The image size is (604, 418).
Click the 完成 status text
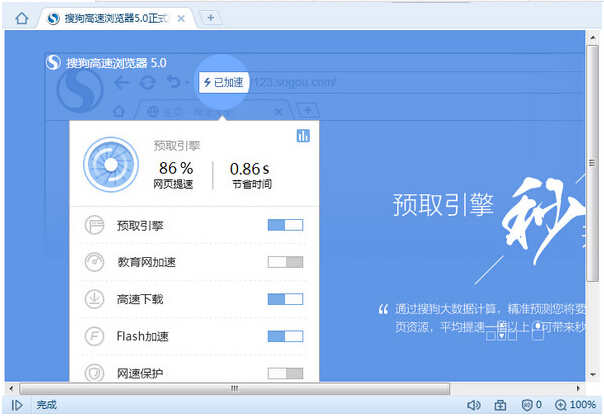click(x=47, y=405)
